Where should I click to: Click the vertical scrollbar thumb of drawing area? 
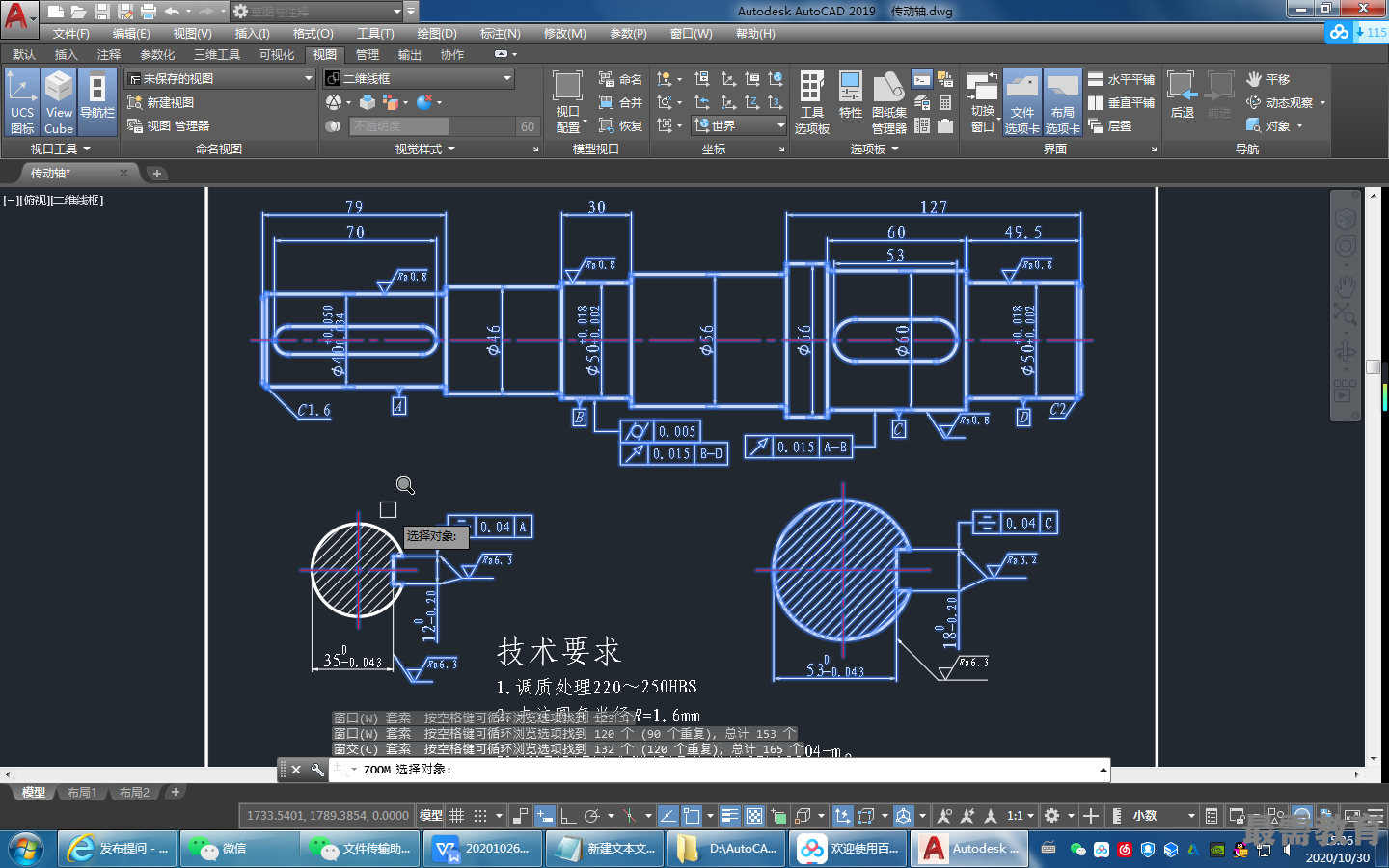1374,366
